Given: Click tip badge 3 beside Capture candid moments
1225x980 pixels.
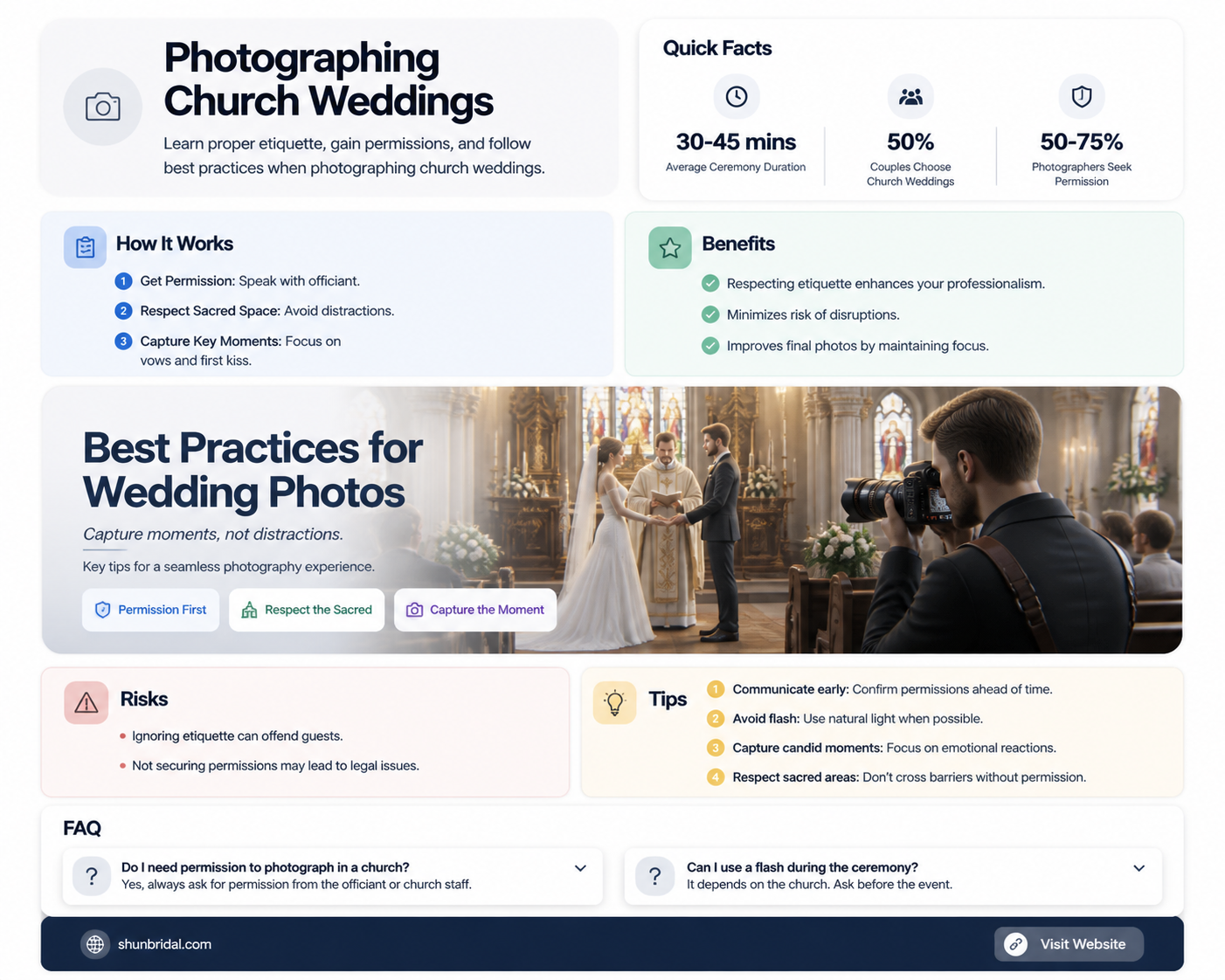Looking at the screenshot, I should pos(716,748).
